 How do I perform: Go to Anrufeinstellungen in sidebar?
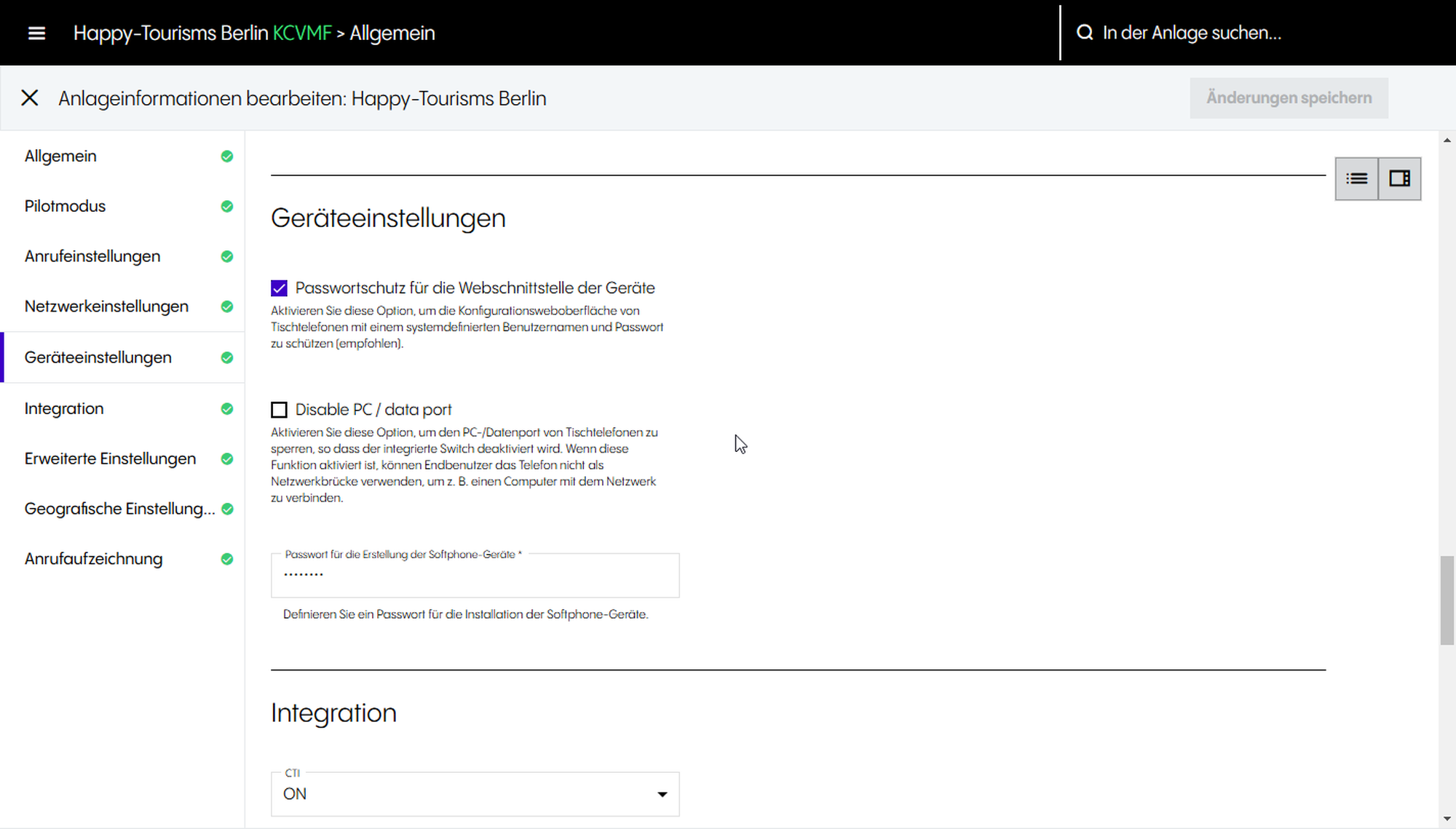tap(92, 256)
